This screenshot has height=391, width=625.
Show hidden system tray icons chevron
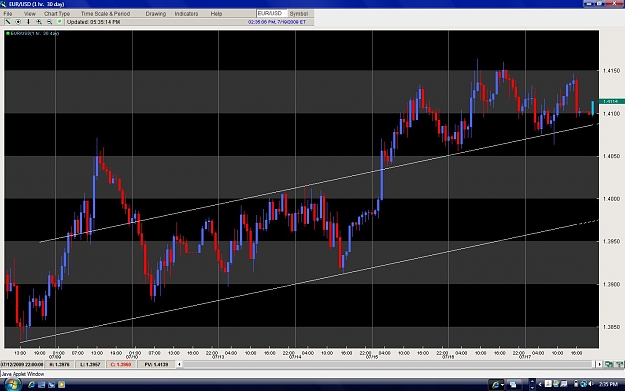[540, 385]
